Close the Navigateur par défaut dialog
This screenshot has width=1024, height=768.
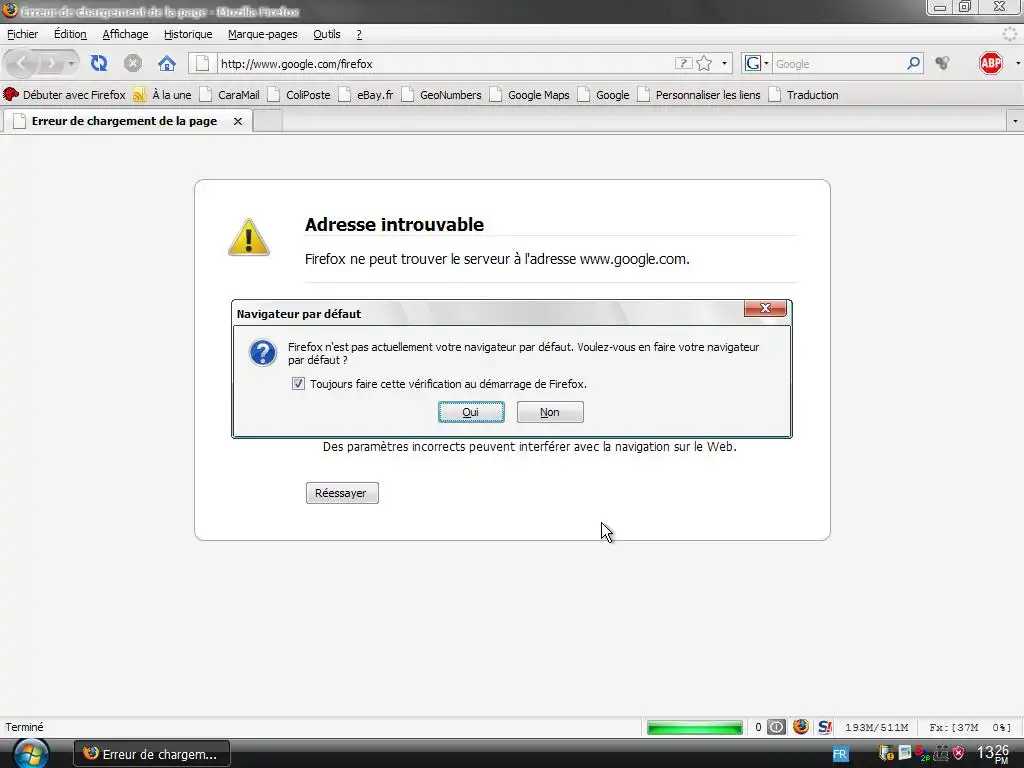(765, 308)
